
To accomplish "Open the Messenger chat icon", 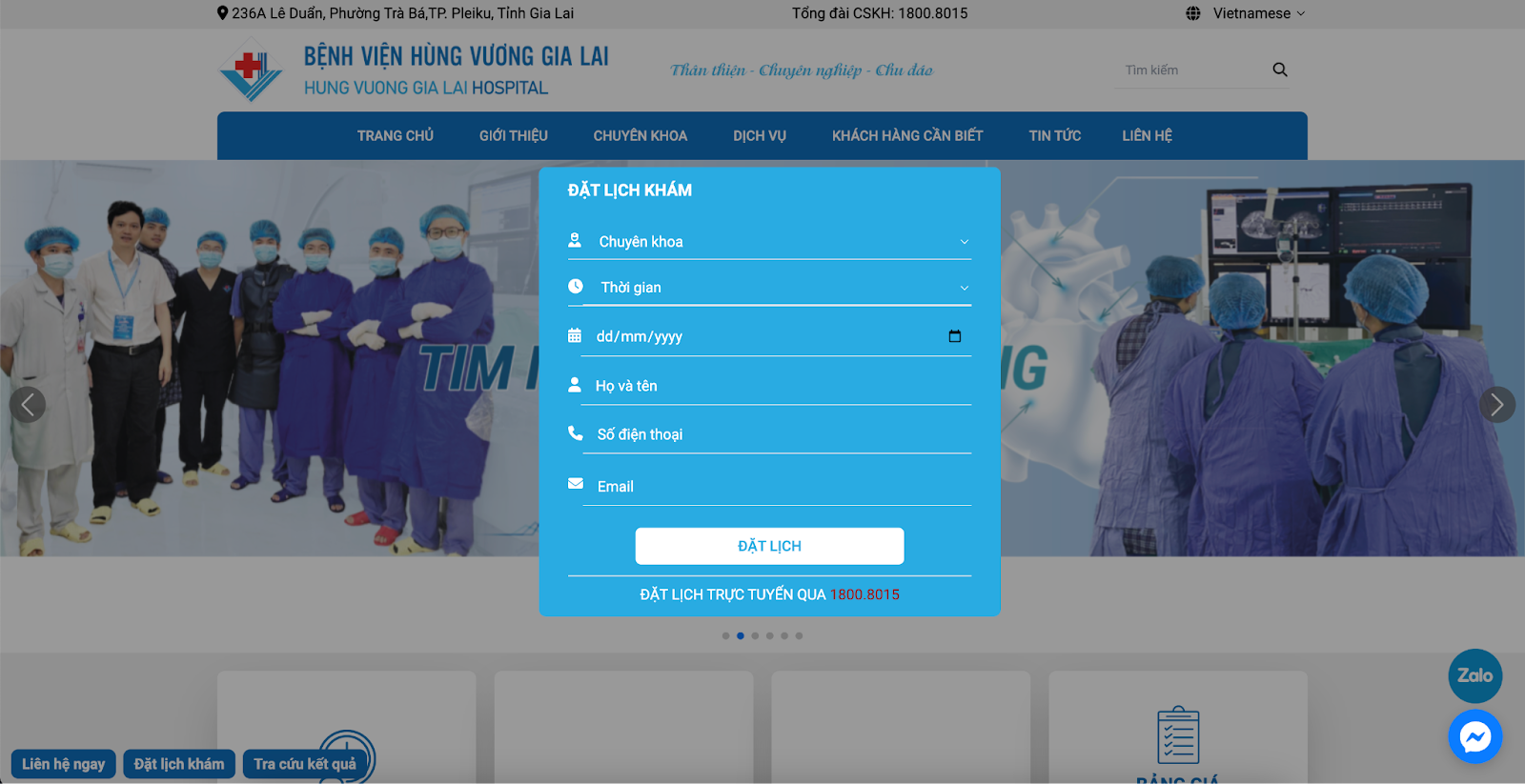I will [1474, 736].
